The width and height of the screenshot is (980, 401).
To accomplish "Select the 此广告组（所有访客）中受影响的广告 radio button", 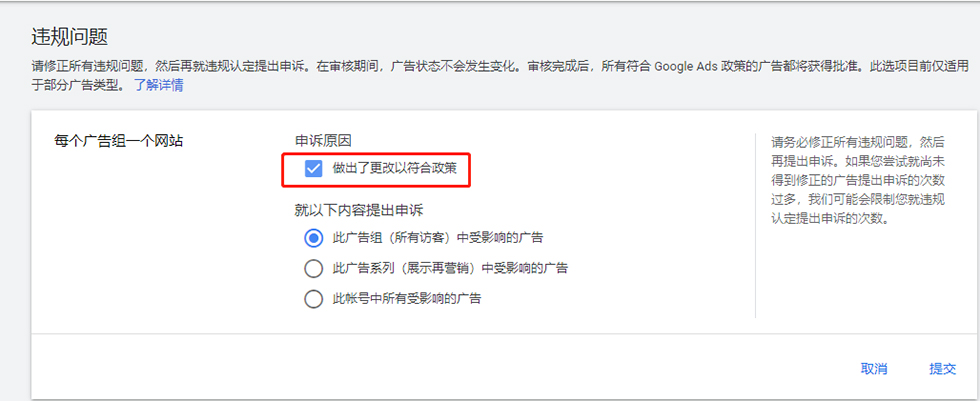I will (x=313, y=238).
